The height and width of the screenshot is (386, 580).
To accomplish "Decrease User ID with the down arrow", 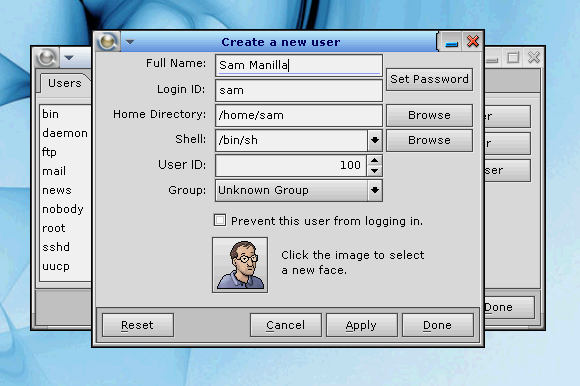I will click(x=375, y=170).
